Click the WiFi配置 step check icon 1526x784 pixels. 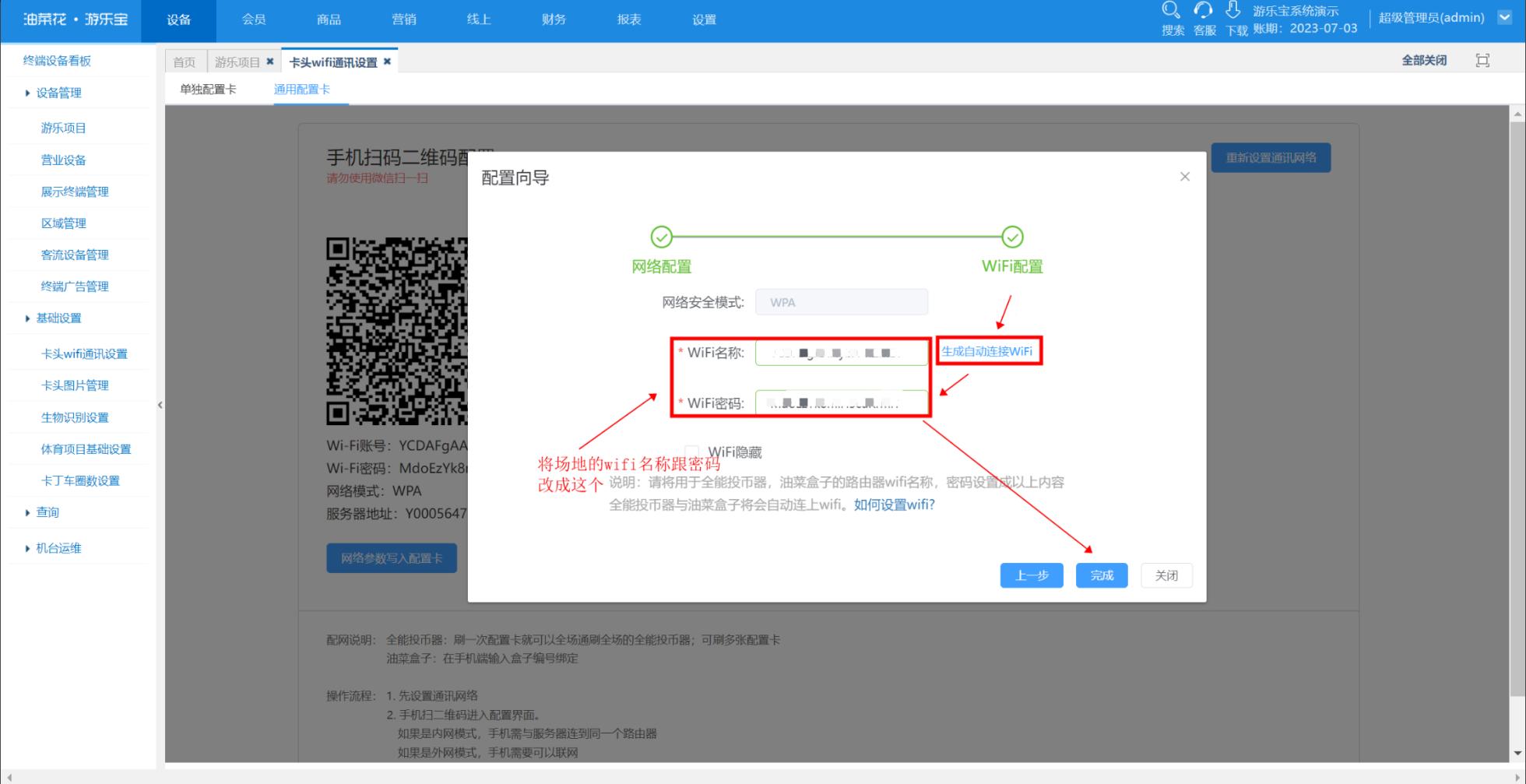pos(1012,237)
